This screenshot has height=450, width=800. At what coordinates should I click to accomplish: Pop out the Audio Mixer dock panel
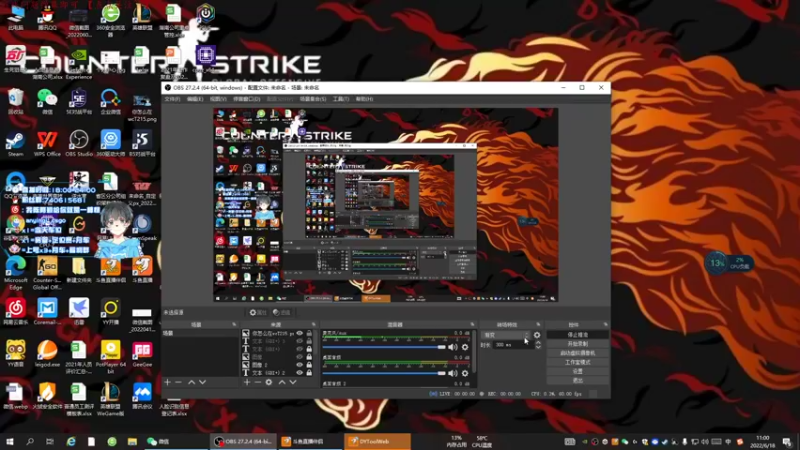click(x=472, y=324)
